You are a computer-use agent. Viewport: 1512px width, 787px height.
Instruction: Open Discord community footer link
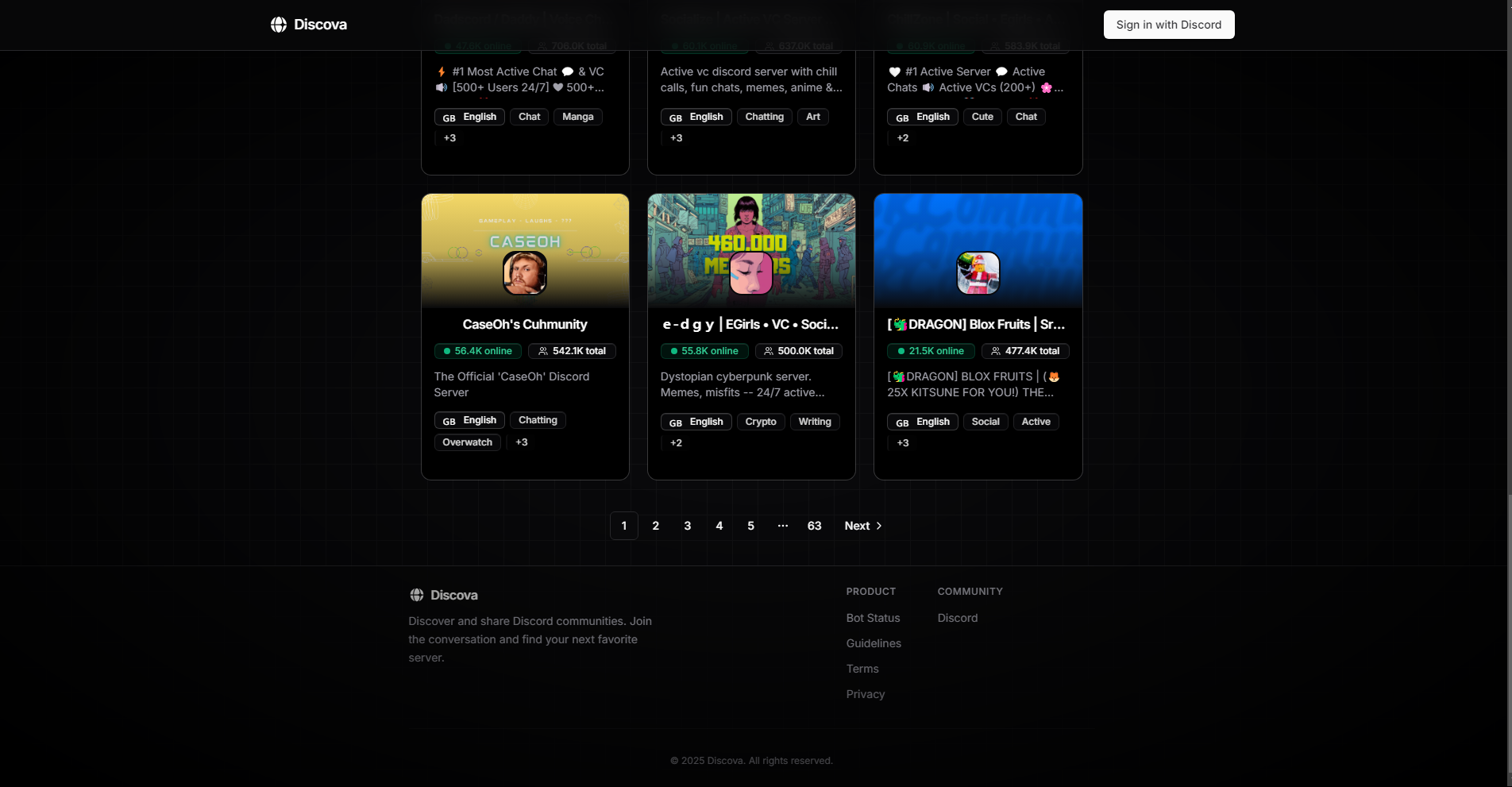pyautogui.click(x=958, y=618)
